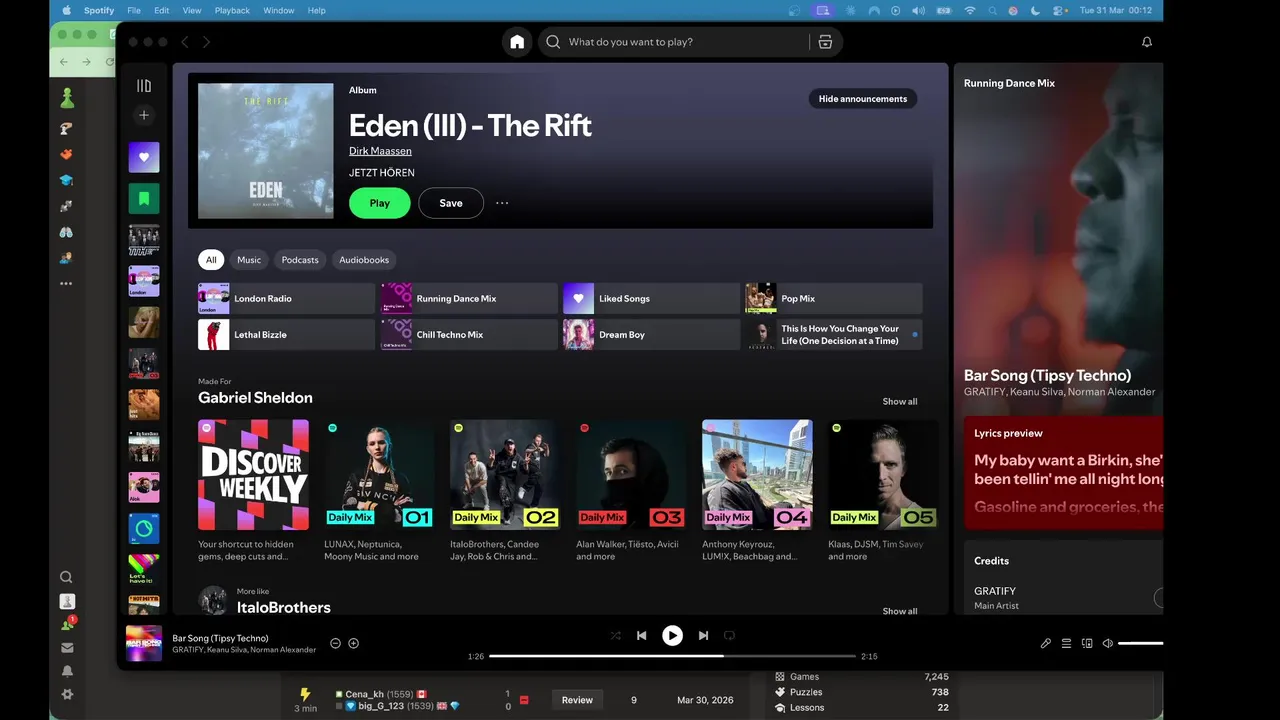Open This Is How You Change Your Life

point(834,335)
